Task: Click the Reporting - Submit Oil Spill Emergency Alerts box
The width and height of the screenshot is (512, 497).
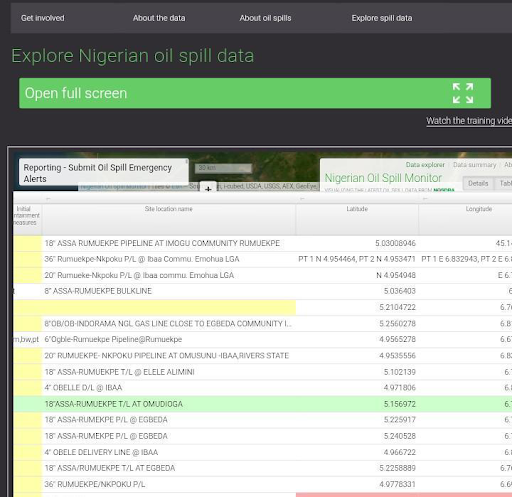Action: [104, 173]
